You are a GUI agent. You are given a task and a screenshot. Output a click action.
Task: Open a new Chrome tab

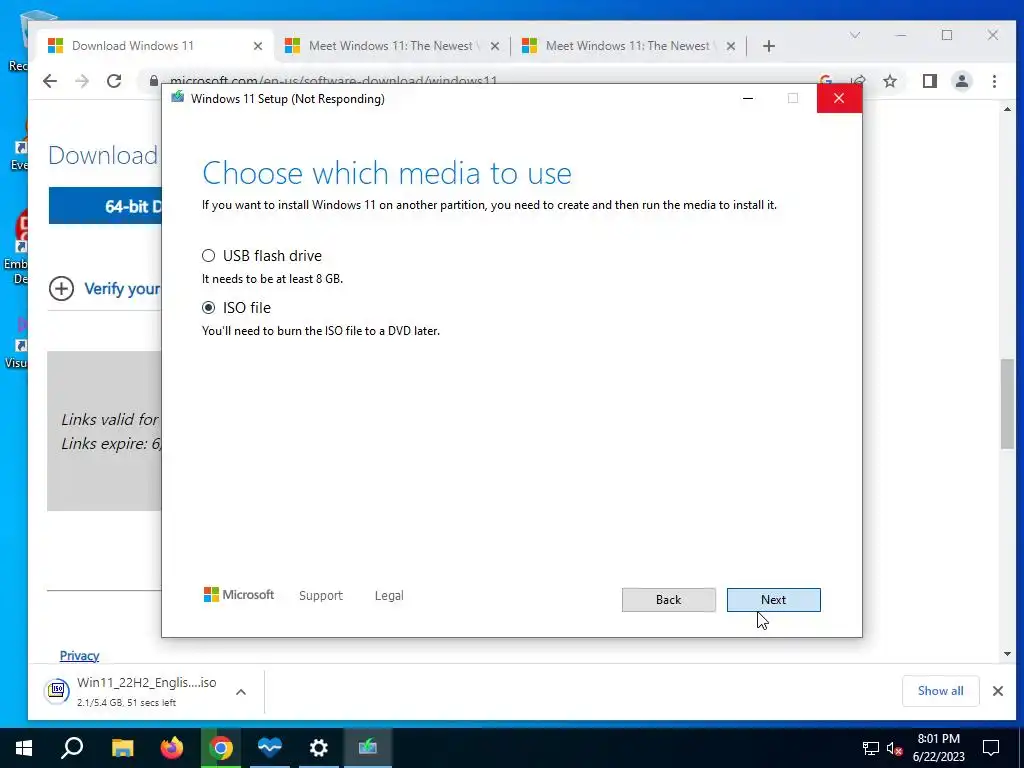click(769, 46)
